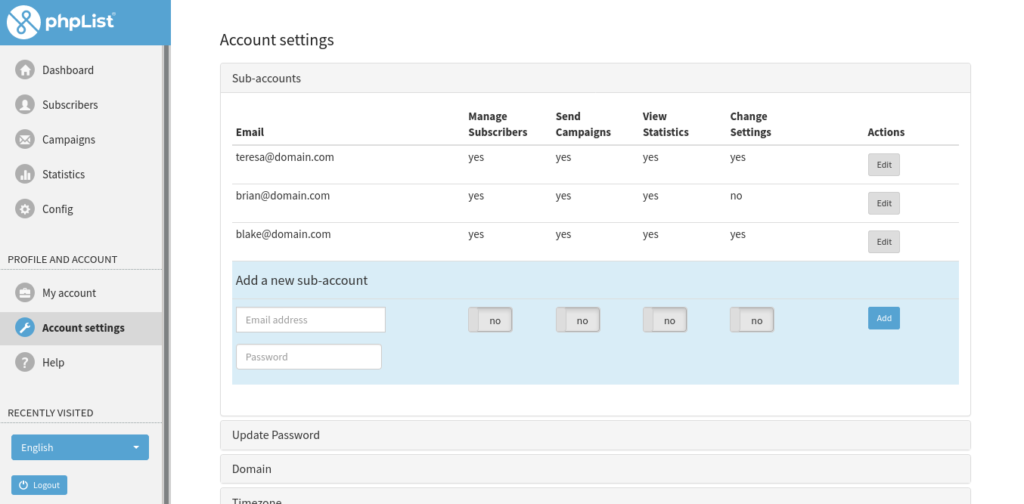Toggle Change Settings switch for new sub-account
Screen dimensions: 1024x504
(x=752, y=320)
